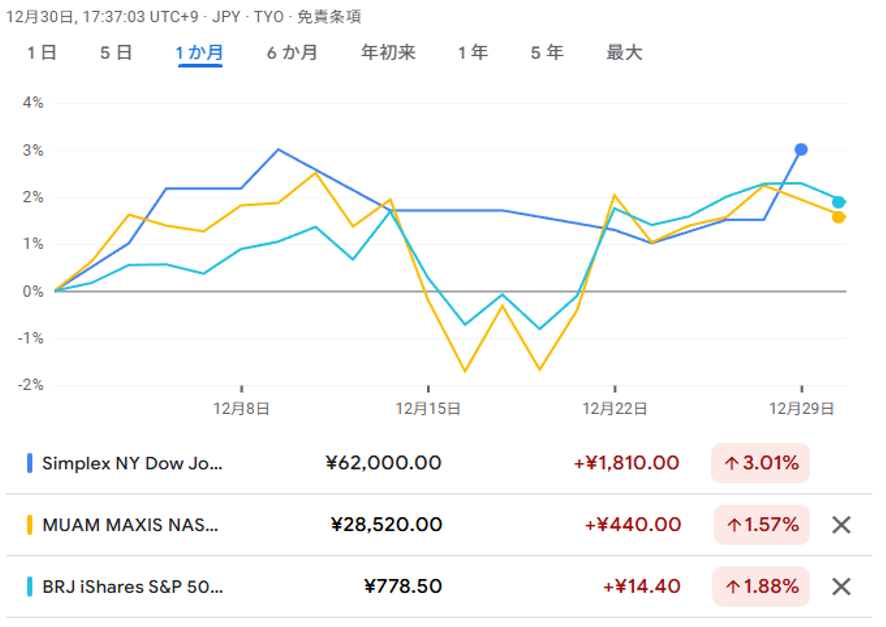
Task: Click the yellow MUAM MAXIS color marker
Action: point(30,525)
